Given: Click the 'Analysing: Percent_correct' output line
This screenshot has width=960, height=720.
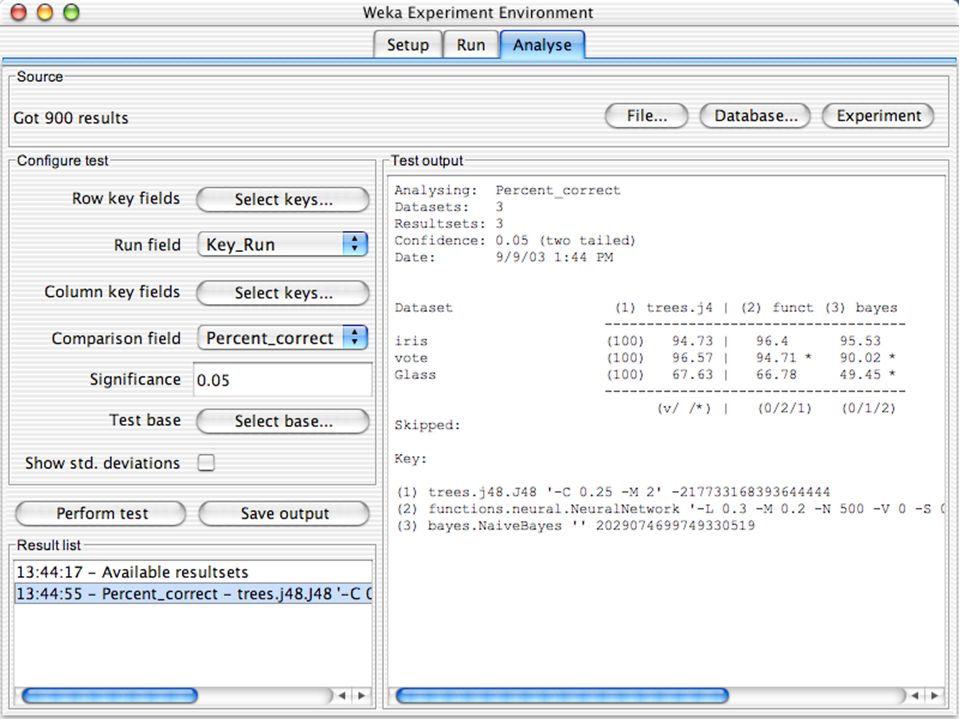Looking at the screenshot, I should tap(508, 190).
